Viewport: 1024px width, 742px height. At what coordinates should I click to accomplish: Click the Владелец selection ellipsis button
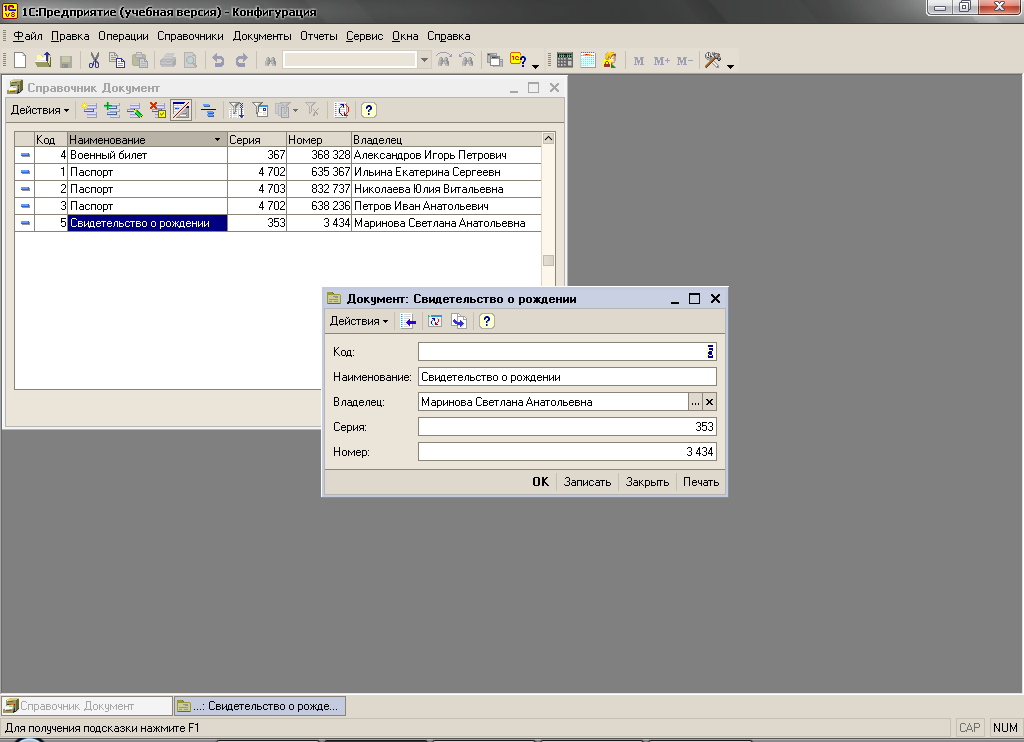695,402
